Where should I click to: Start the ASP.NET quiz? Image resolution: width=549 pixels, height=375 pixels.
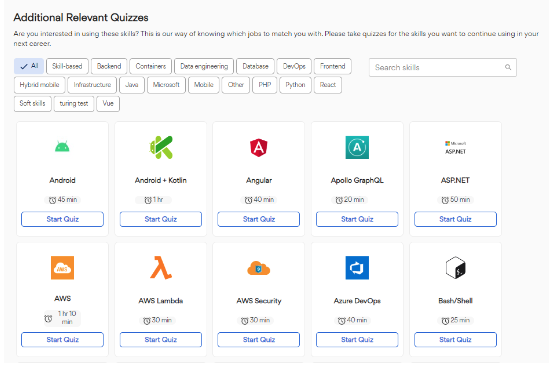tap(455, 219)
